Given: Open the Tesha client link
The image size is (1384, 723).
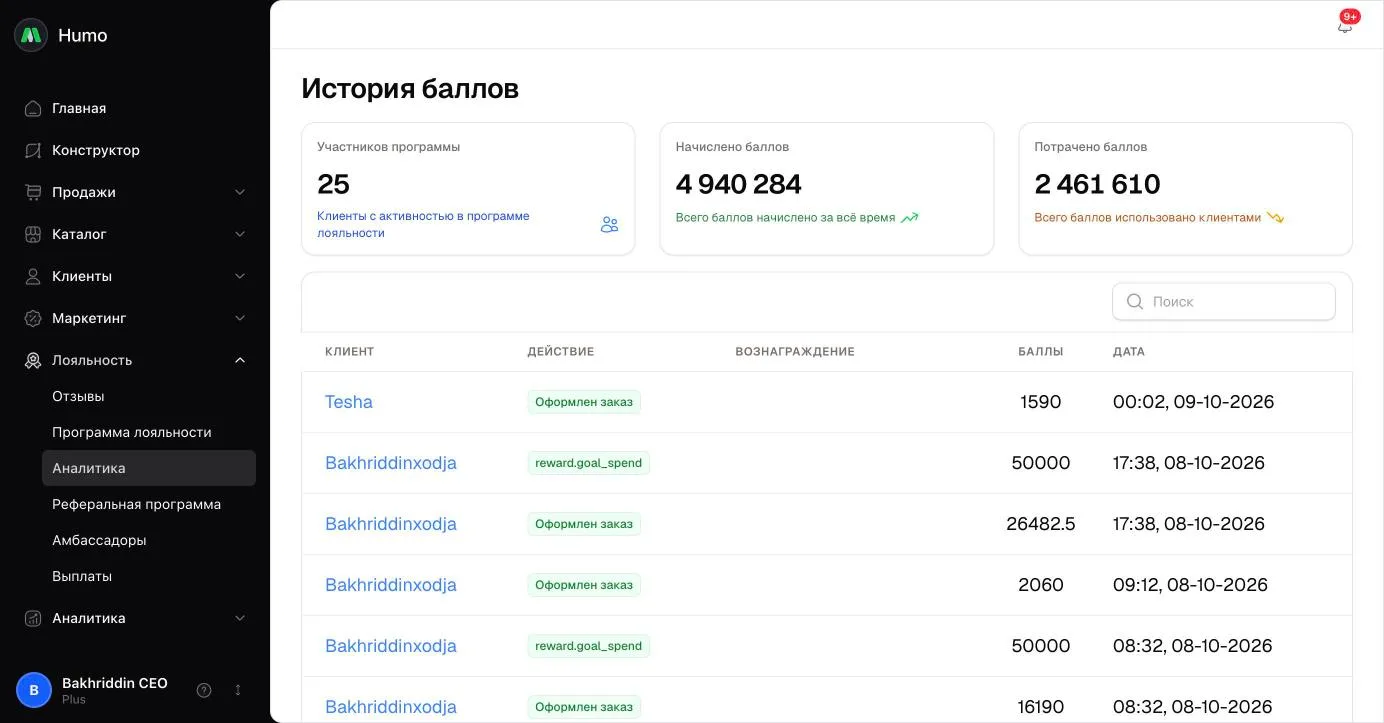Looking at the screenshot, I should tap(349, 402).
